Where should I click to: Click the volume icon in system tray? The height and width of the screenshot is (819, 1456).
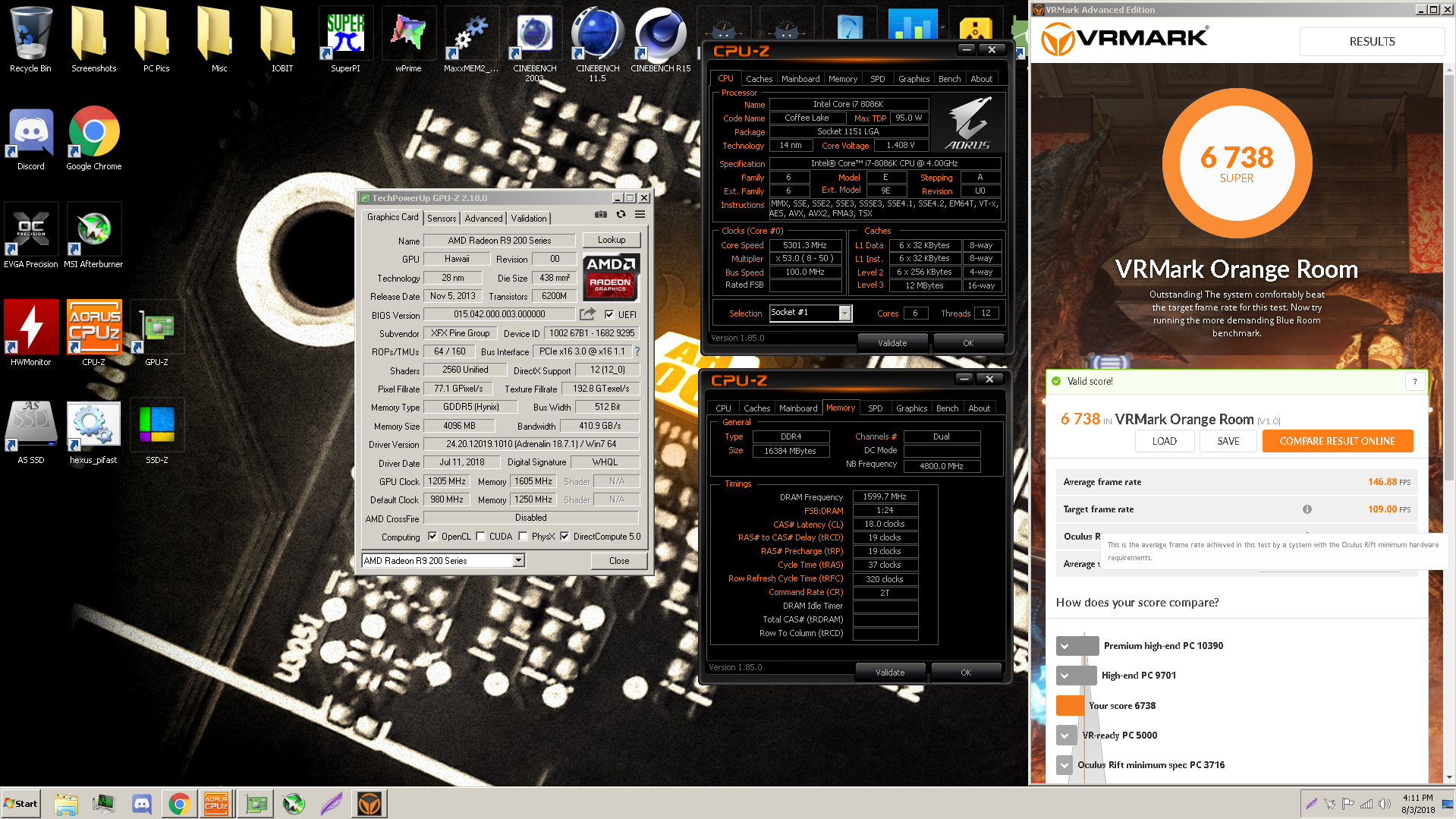coord(1384,804)
